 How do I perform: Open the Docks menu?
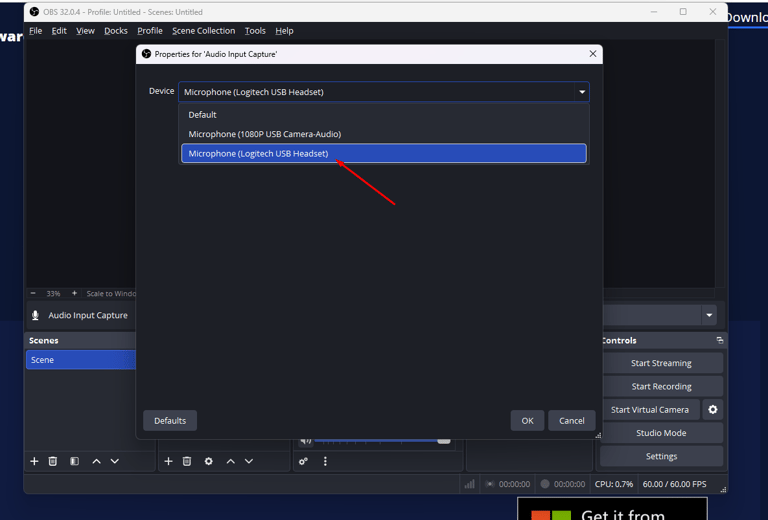coord(116,31)
